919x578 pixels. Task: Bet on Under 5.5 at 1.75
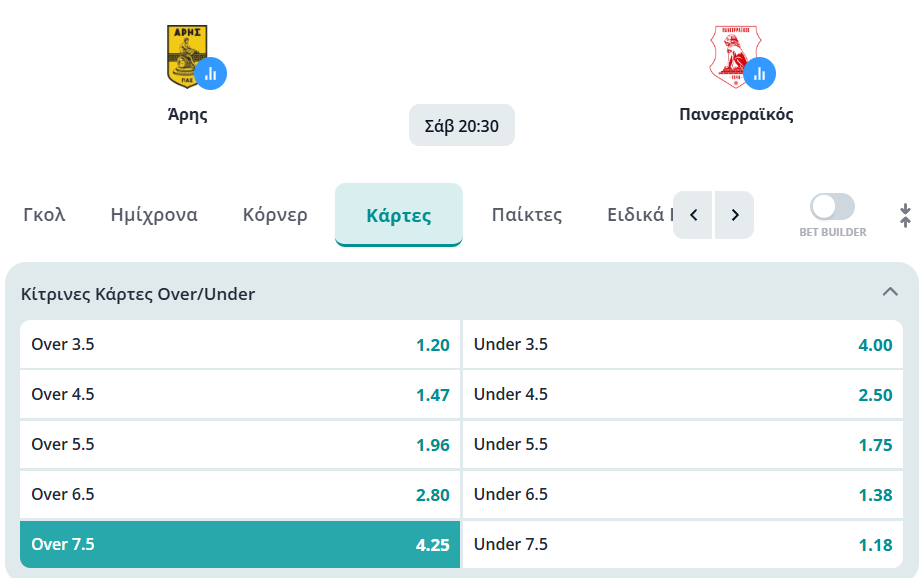[x=682, y=445]
